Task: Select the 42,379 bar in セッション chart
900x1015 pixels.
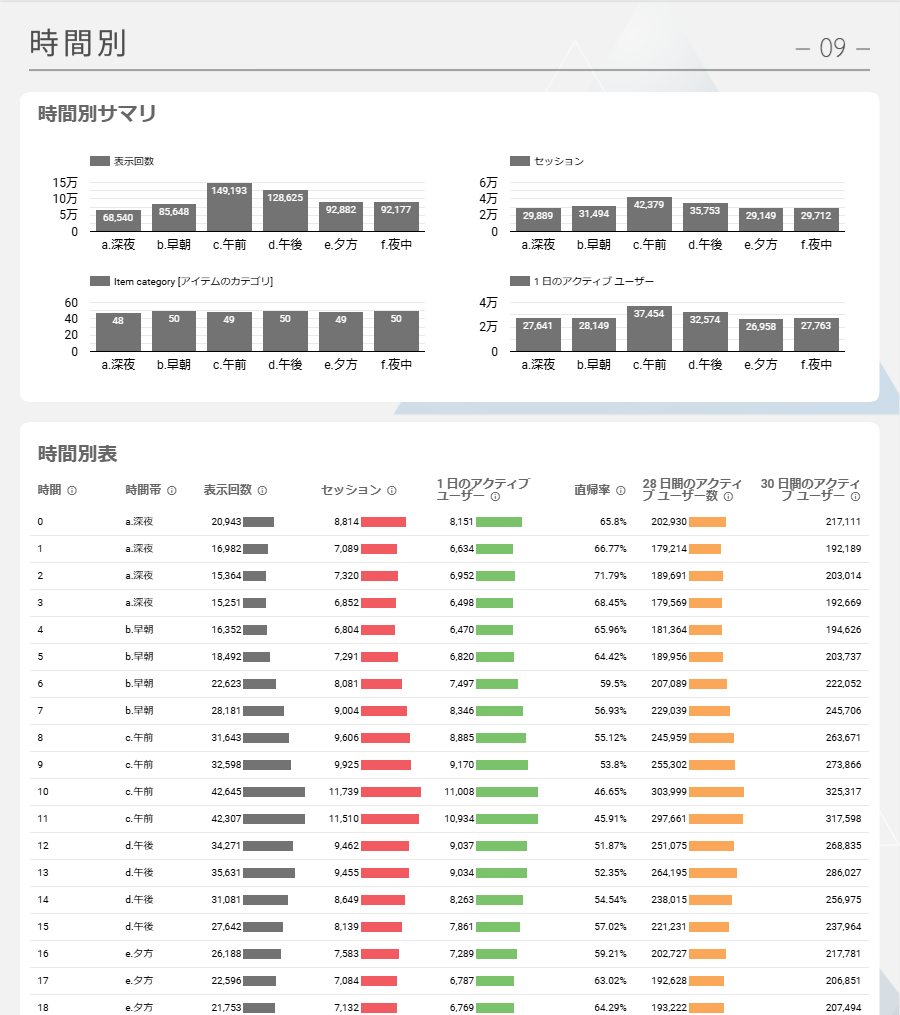Action: 649,214
